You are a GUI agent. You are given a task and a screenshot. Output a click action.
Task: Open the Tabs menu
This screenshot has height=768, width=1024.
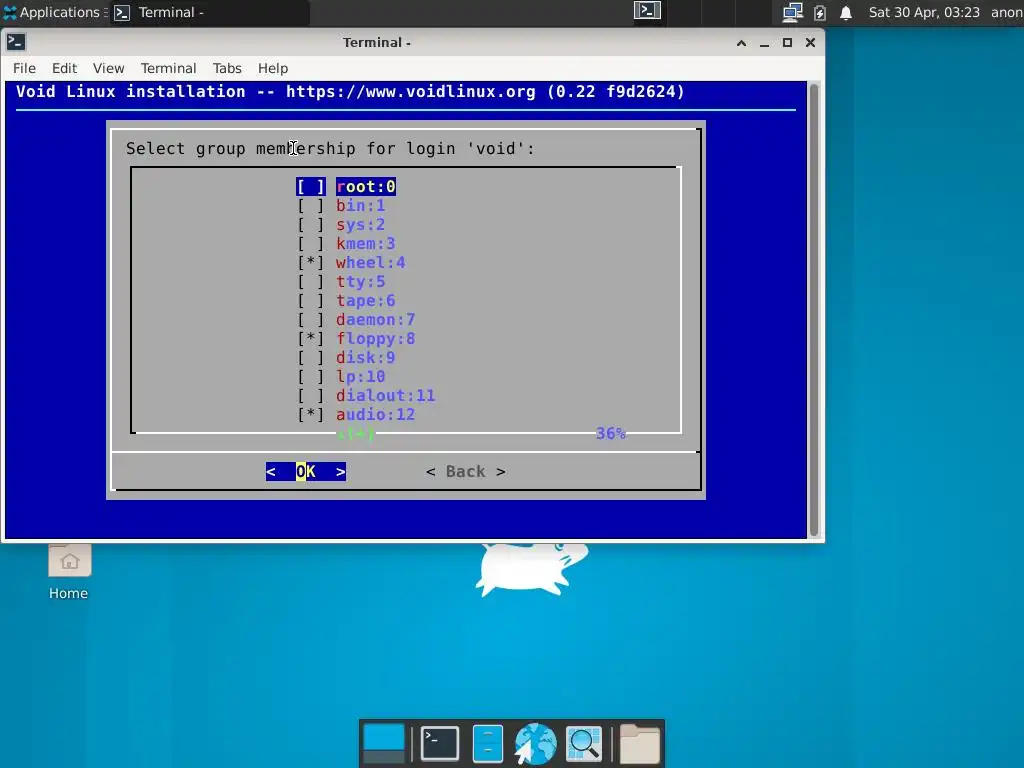point(227,68)
